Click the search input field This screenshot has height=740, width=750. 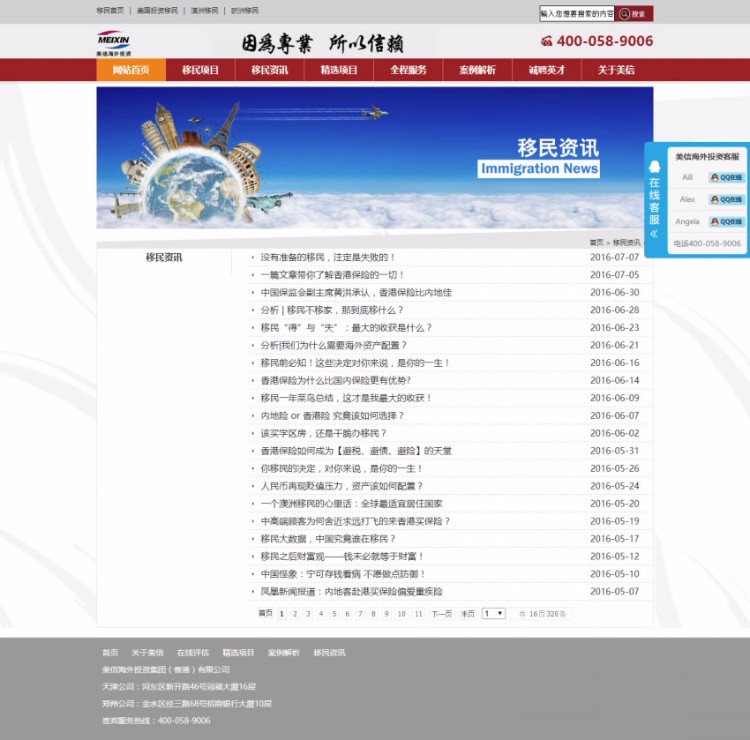pos(577,14)
